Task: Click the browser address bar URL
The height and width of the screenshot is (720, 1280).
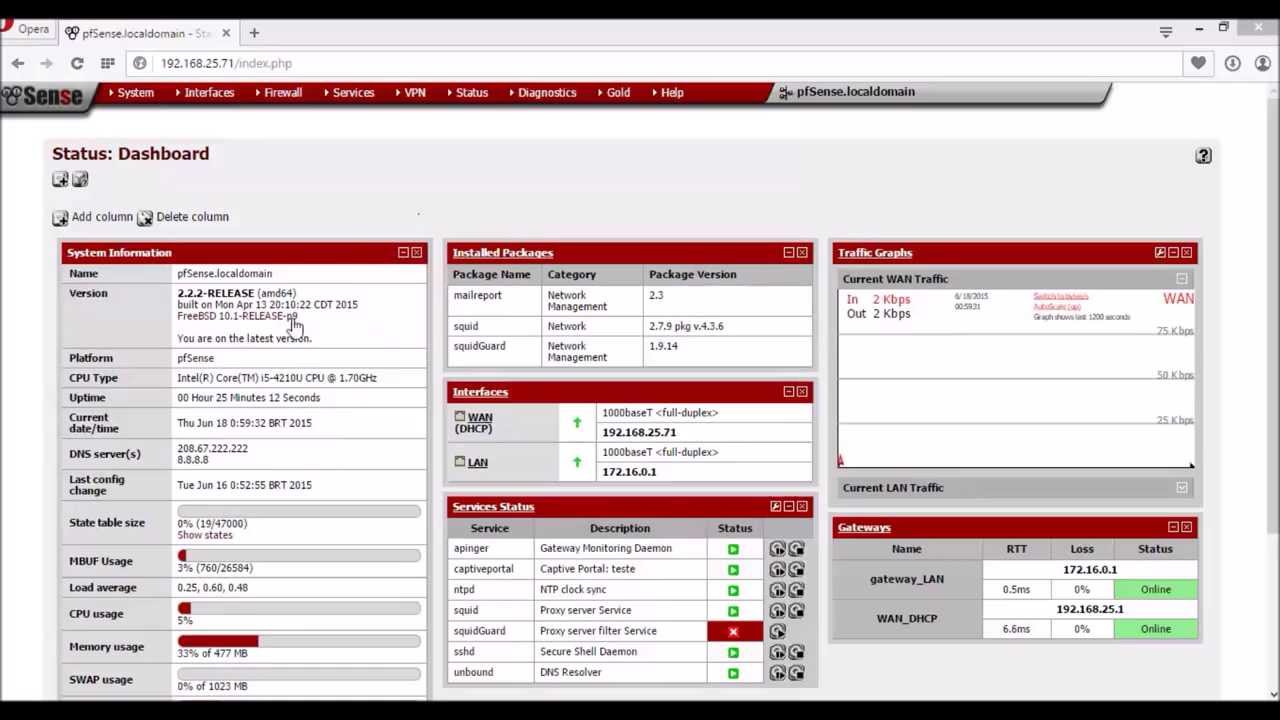Action: click(226, 63)
